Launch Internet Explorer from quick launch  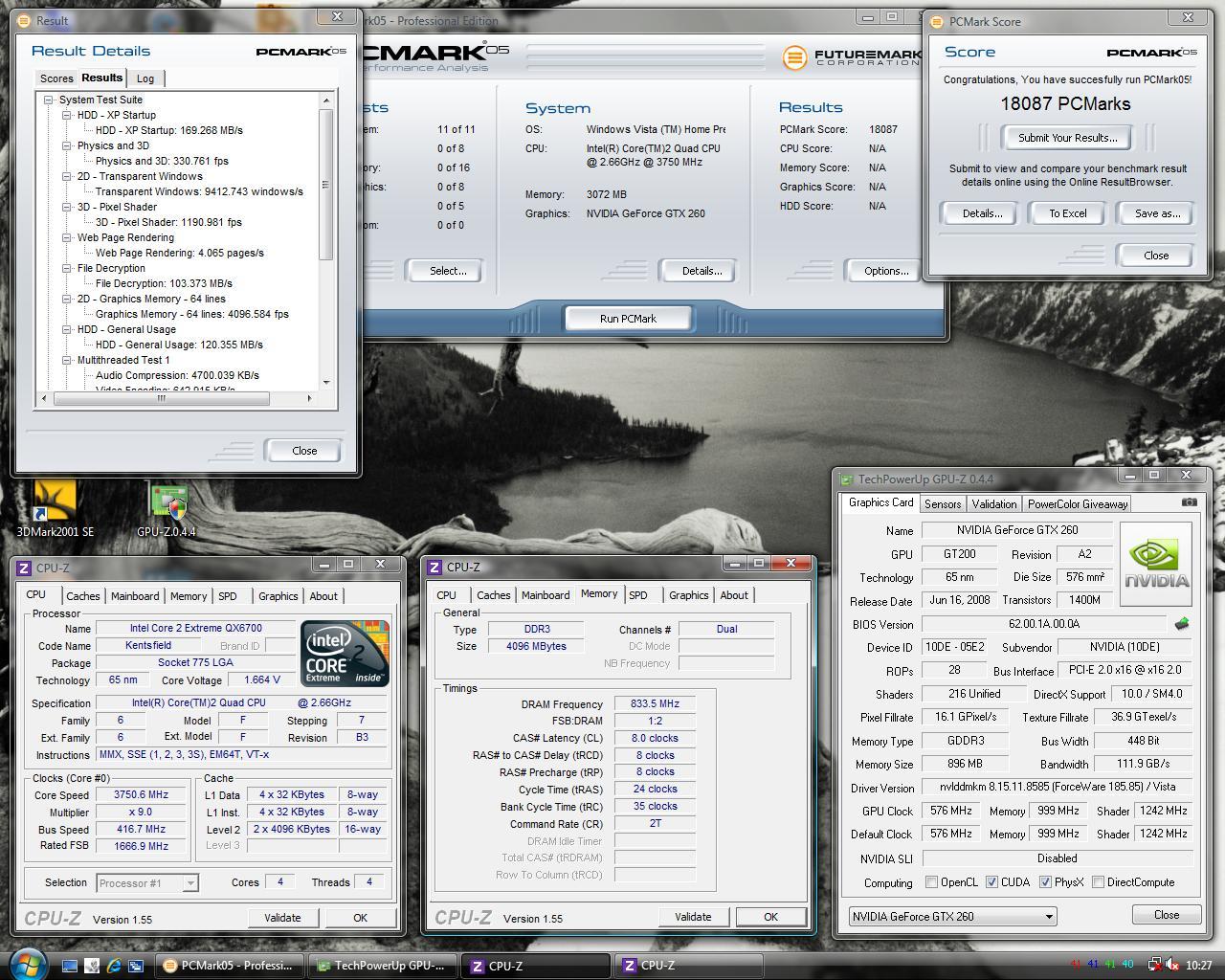click(x=114, y=966)
